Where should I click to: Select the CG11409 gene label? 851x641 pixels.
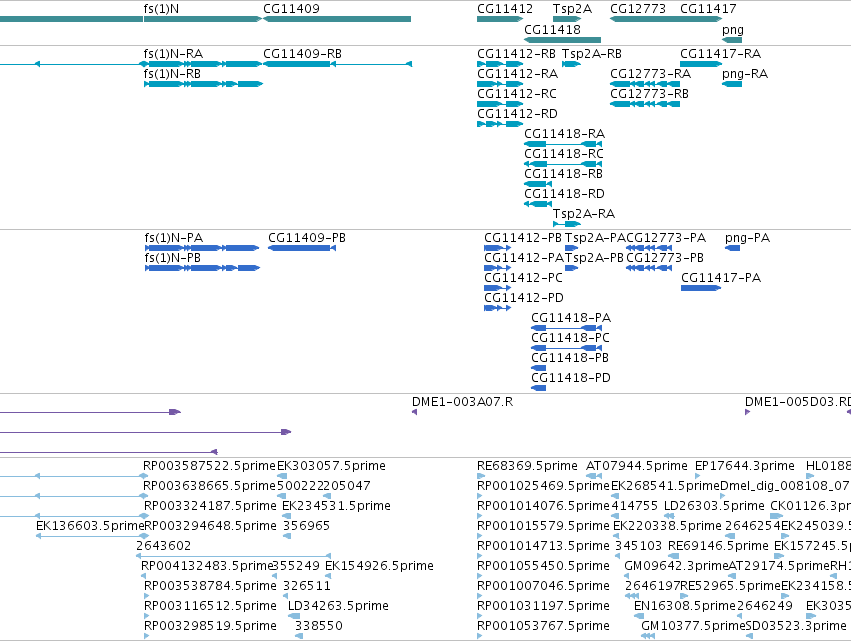(x=291, y=9)
